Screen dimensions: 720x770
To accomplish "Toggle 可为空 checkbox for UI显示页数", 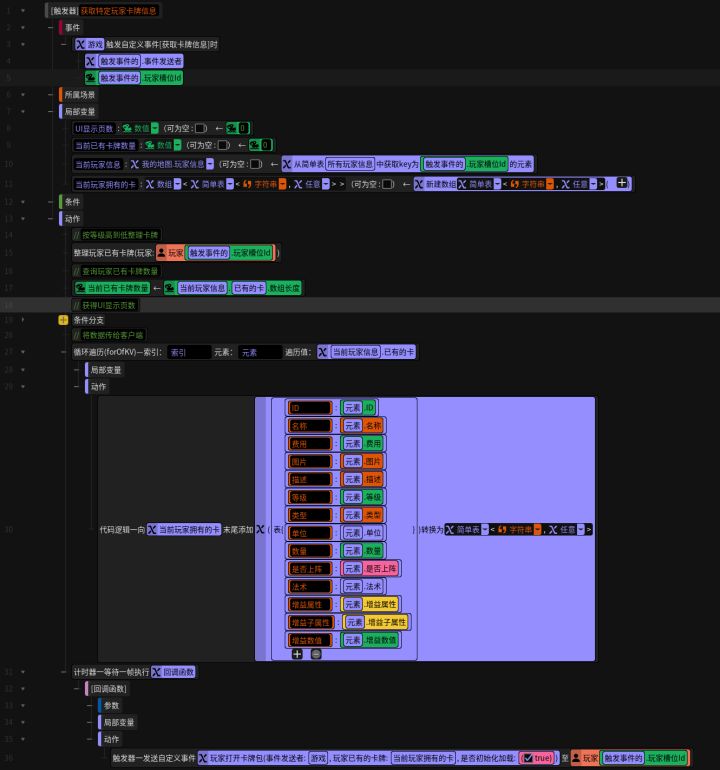I will [x=200, y=129].
